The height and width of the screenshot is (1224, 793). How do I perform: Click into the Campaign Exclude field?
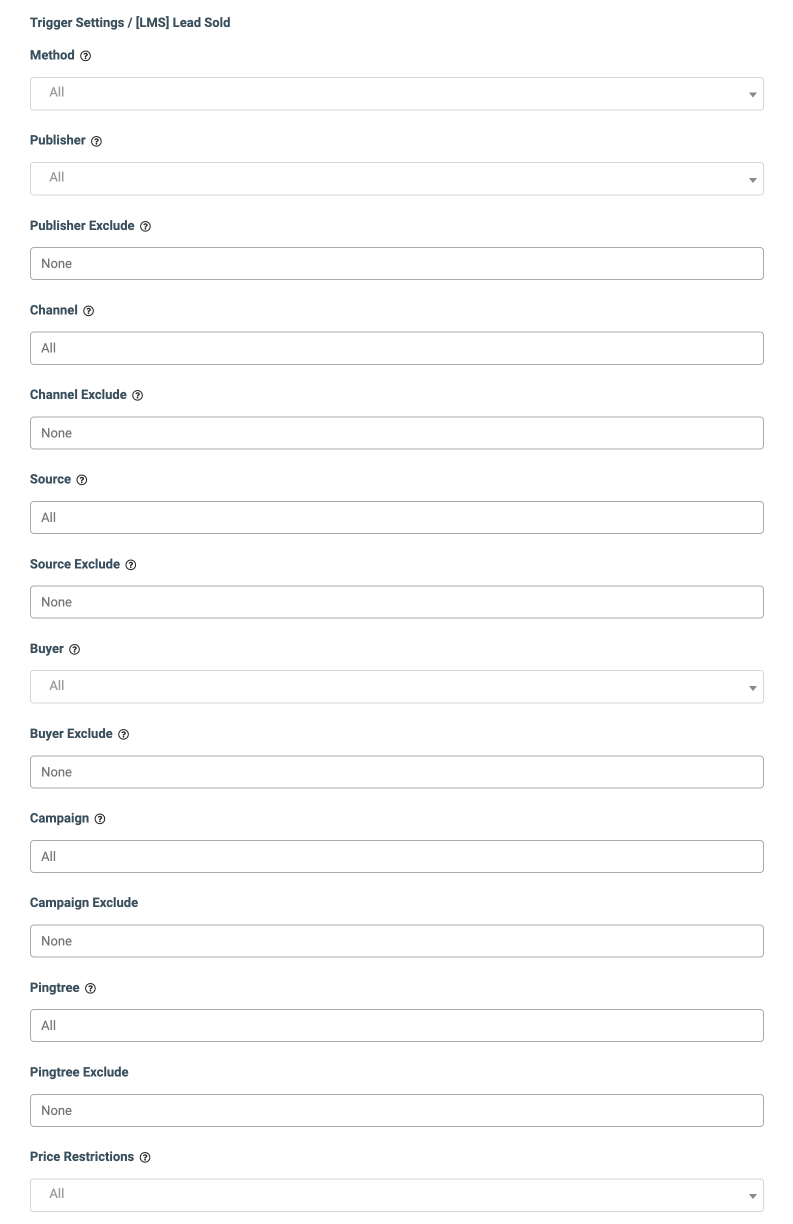coord(397,941)
